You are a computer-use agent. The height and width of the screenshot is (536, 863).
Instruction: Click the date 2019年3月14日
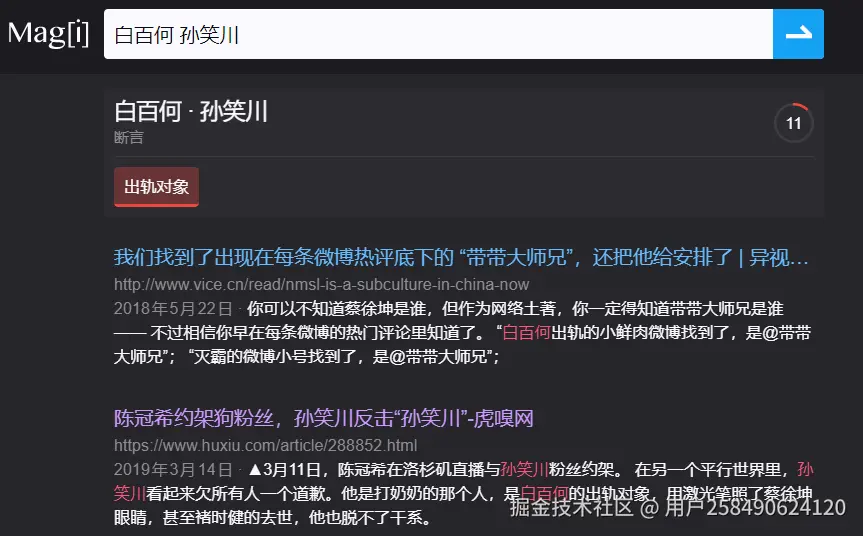pos(173,469)
